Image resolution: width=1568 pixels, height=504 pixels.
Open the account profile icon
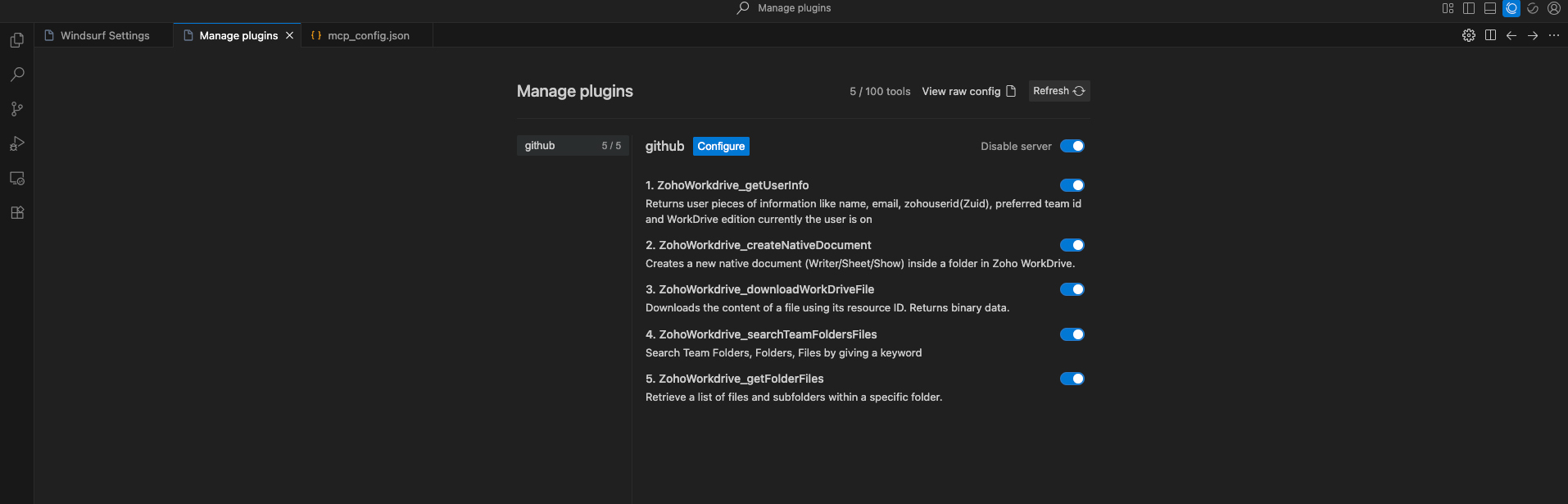[1553, 8]
